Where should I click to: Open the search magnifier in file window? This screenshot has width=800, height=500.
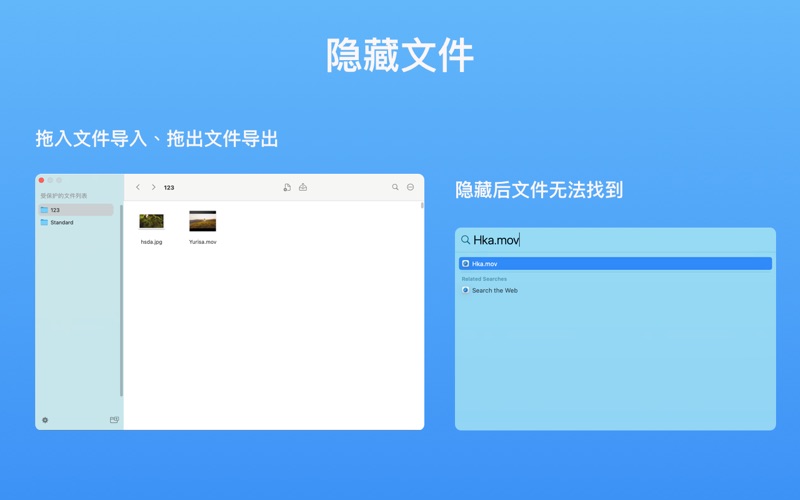tap(395, 187)
